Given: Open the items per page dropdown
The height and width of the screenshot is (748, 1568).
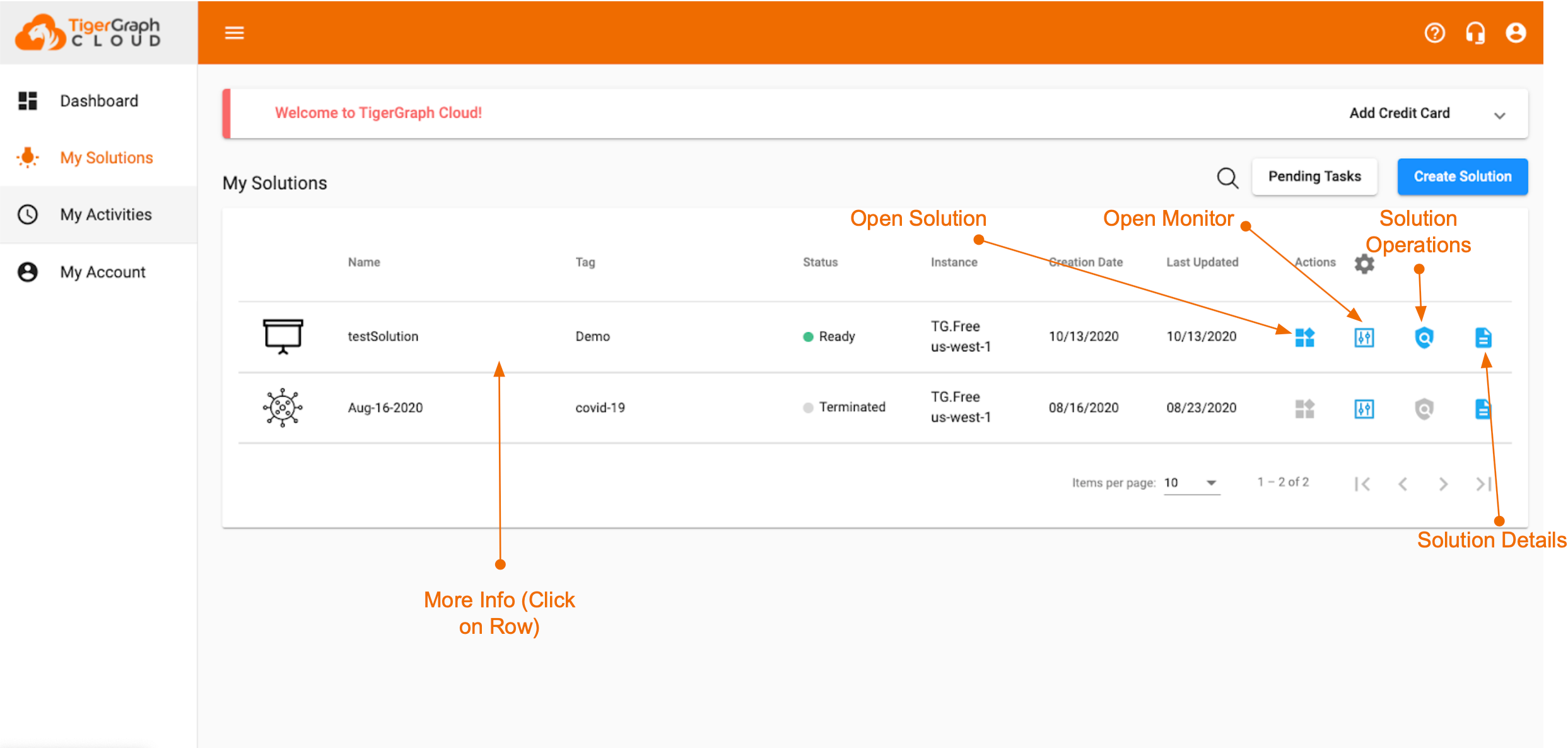Looking at the screenshot, I should pyautogui.click(x=1191, y=483).
